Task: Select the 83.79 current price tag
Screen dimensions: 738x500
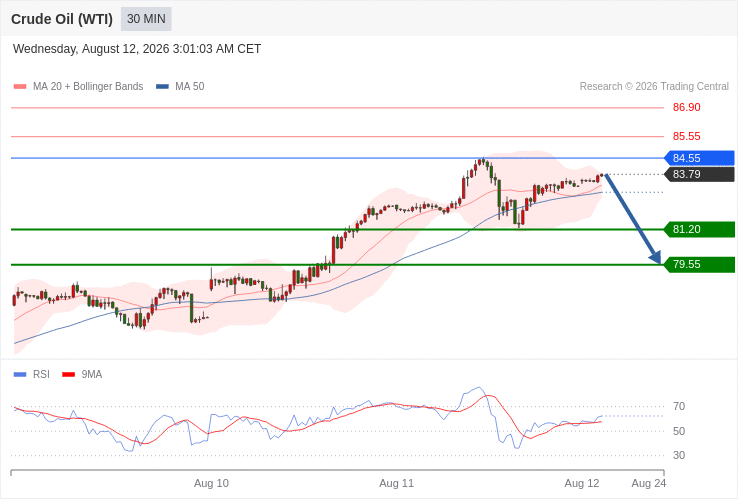Action: click(x=699, y=174)
